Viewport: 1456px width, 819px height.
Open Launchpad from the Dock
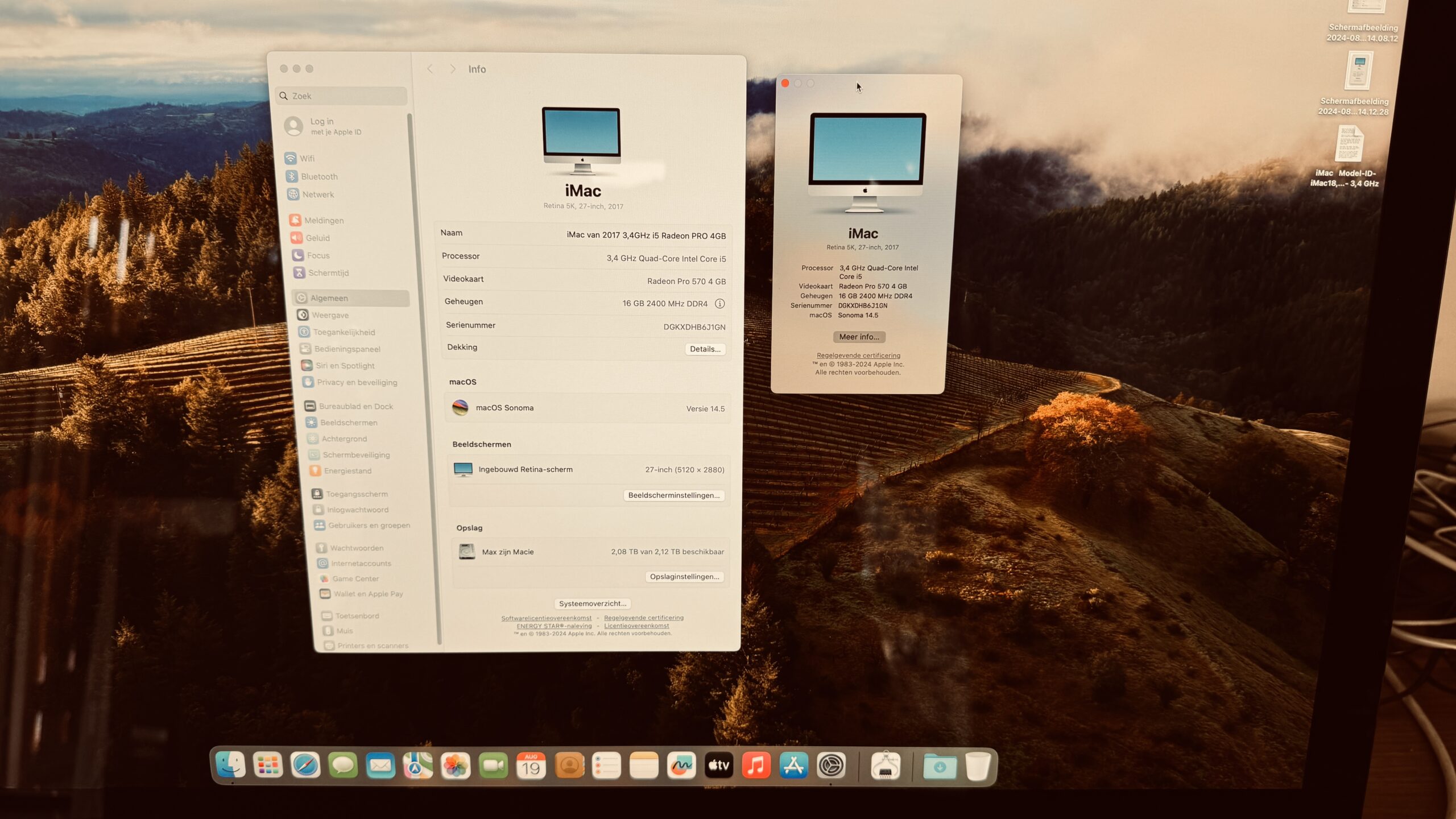click(268, 765)
